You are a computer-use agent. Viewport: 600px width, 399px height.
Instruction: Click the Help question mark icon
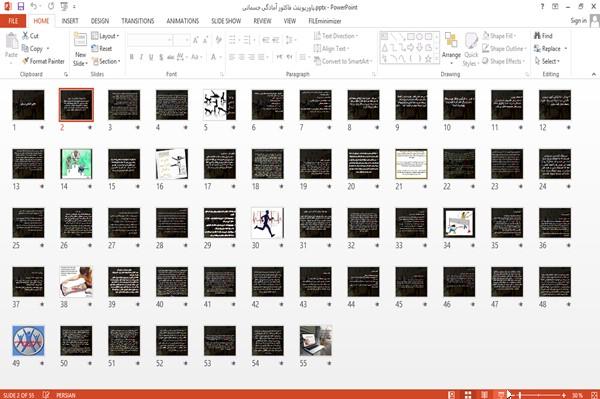[542, 7]
